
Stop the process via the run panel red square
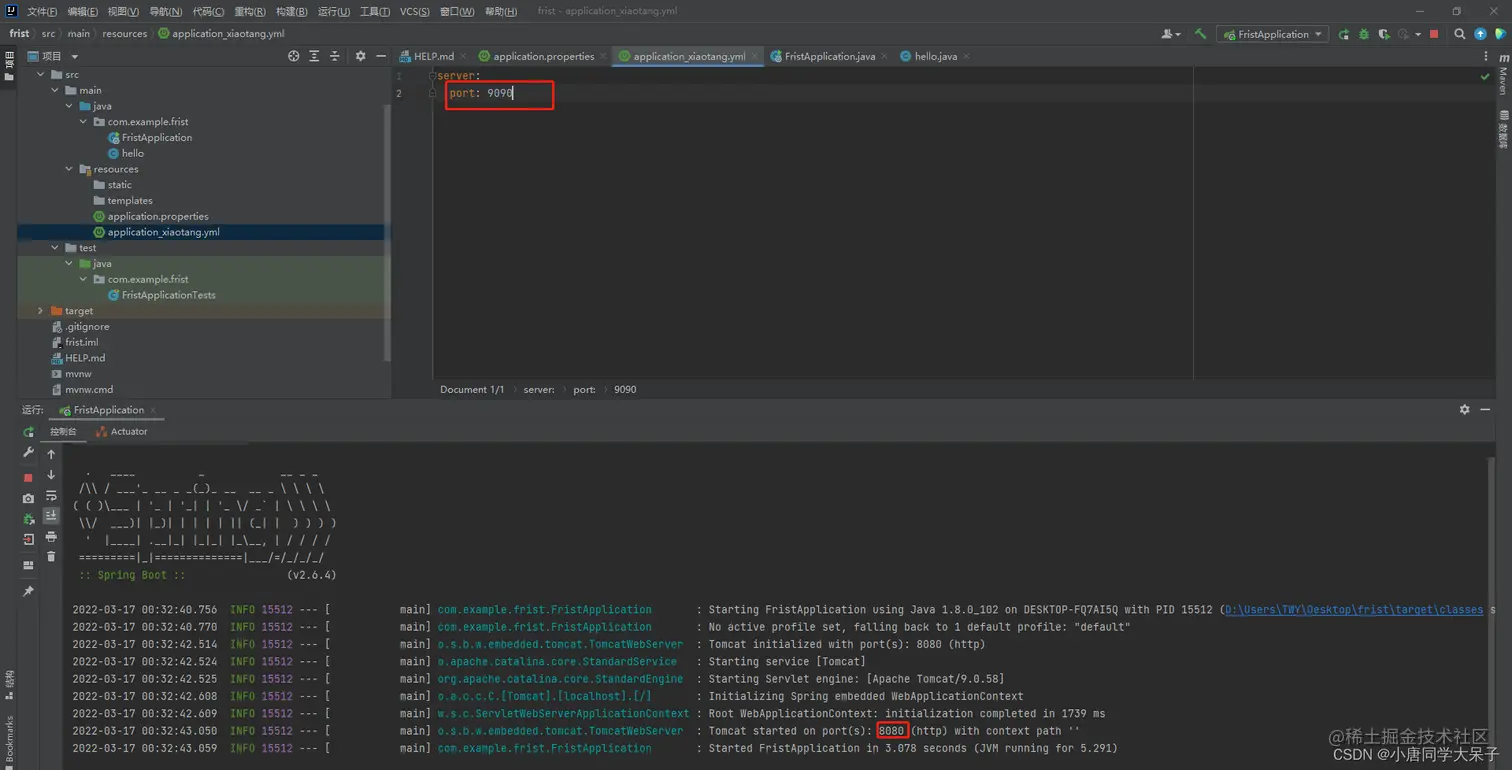[x=28, y=477]
